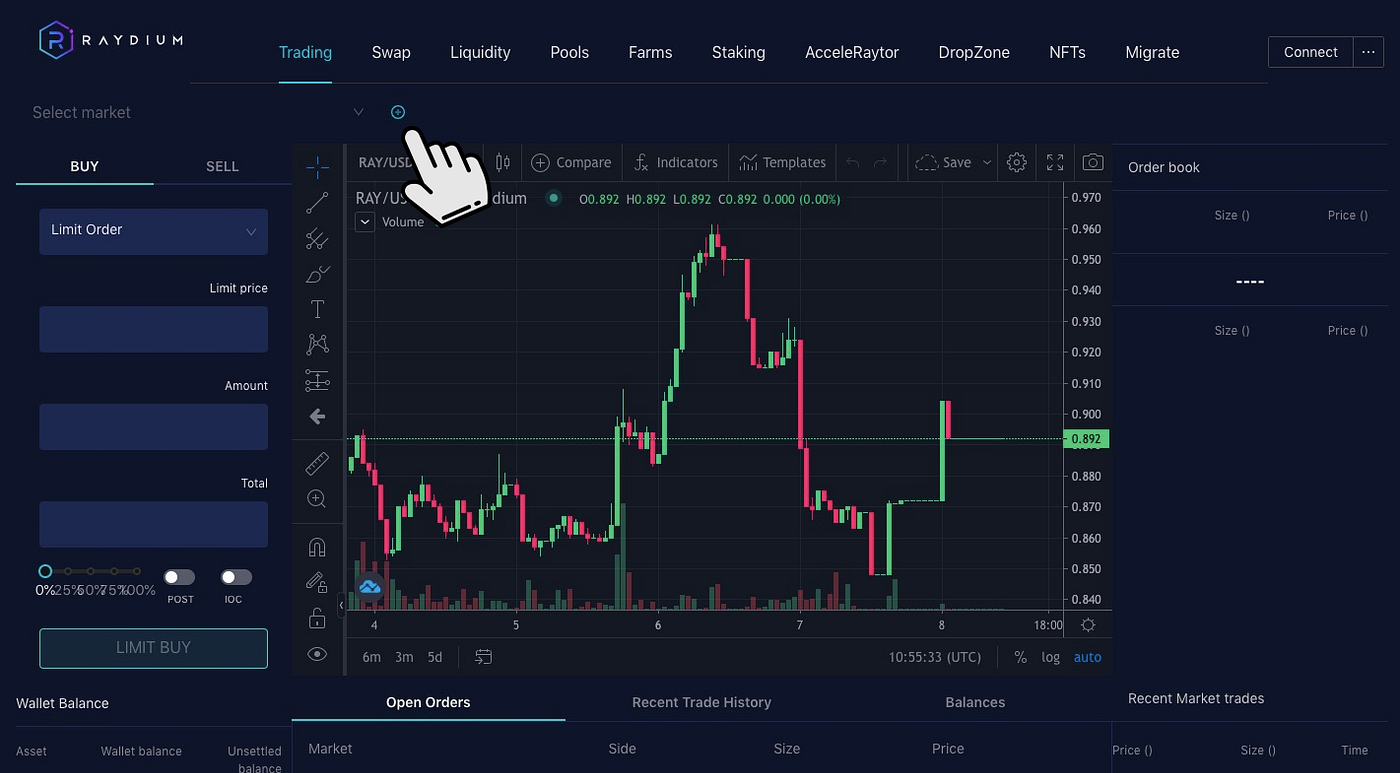Connect a wallet
This screenshot has width=1400, height=773.
tap(1311, 52)
